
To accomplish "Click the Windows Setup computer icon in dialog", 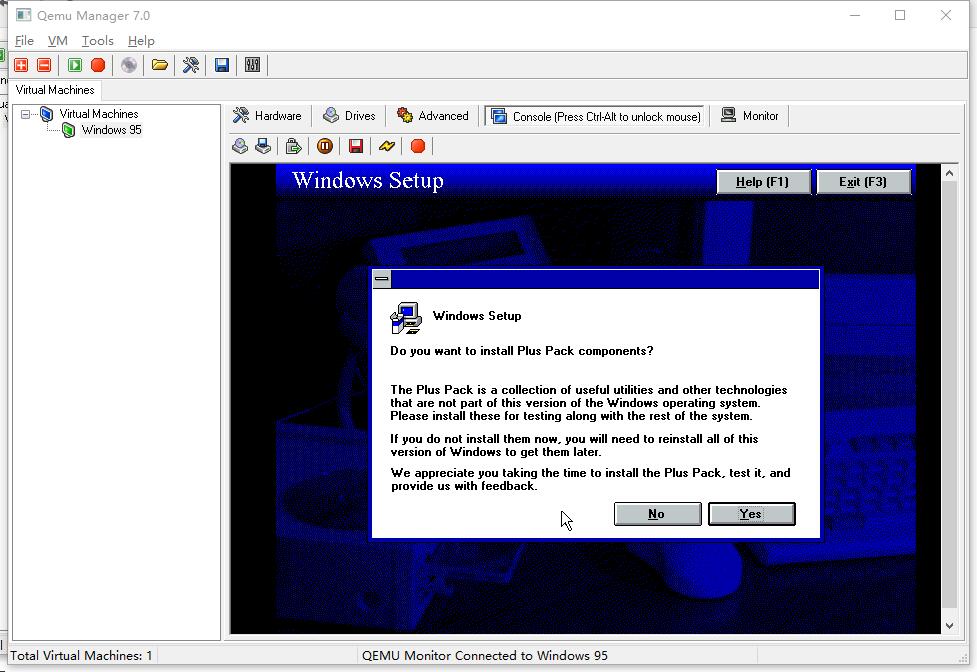I will [406, 318].
